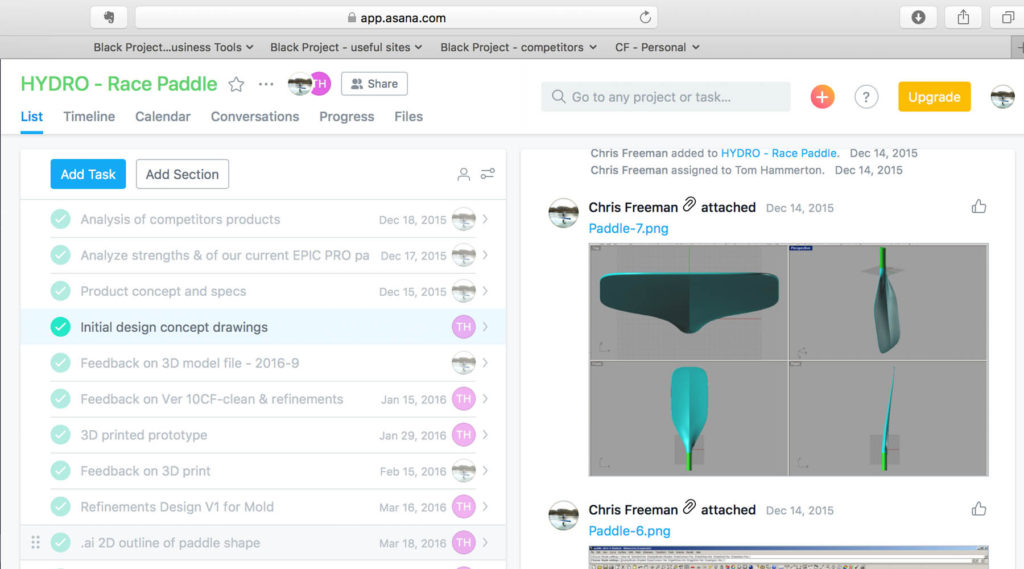This screenshot has width=1024, height=569.
Task: Expand details chevron for Feedback on 3D print
Action: (x=485, y=470)
